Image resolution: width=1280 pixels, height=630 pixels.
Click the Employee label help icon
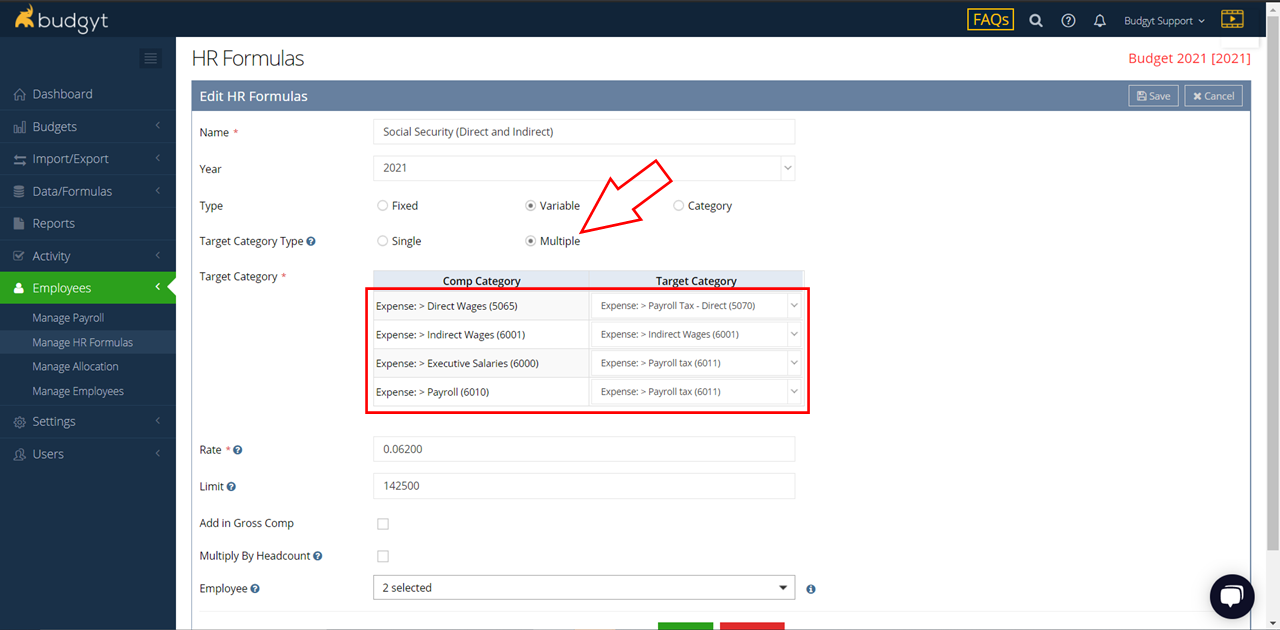point(255,589)
